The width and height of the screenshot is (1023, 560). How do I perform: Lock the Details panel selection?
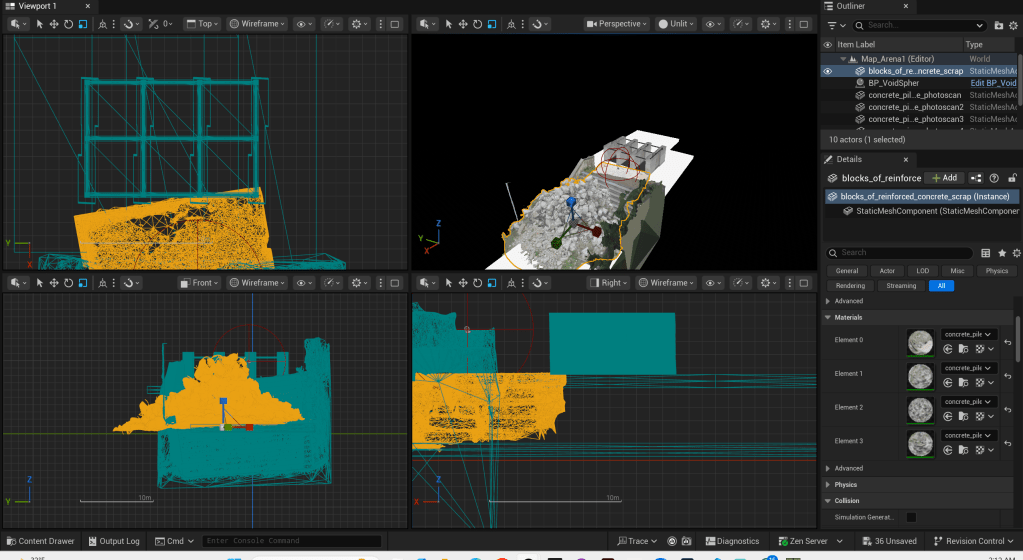(1012, 178)
